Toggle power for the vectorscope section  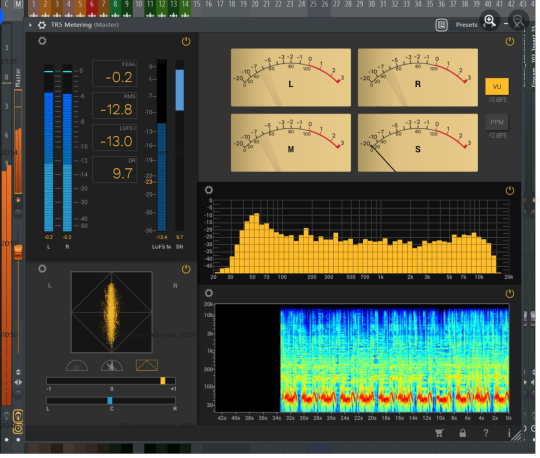click(x=186, y=269)
